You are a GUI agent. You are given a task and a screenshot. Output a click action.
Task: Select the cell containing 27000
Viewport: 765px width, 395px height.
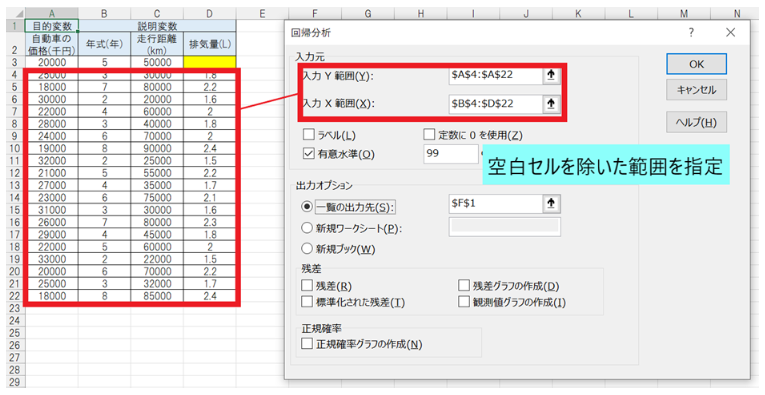coord(52,185)
